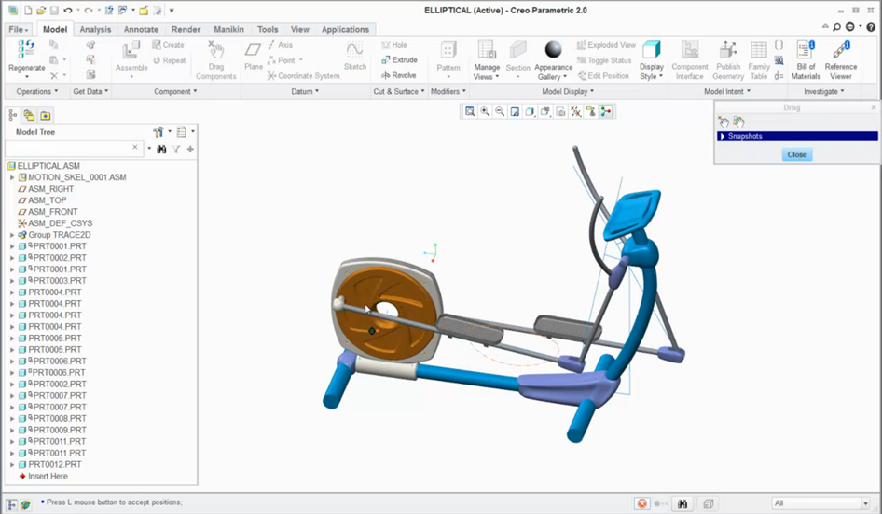This screenshot has width=882, height=514.
Task: Click Edit Position button
Action: coord(603,75)
